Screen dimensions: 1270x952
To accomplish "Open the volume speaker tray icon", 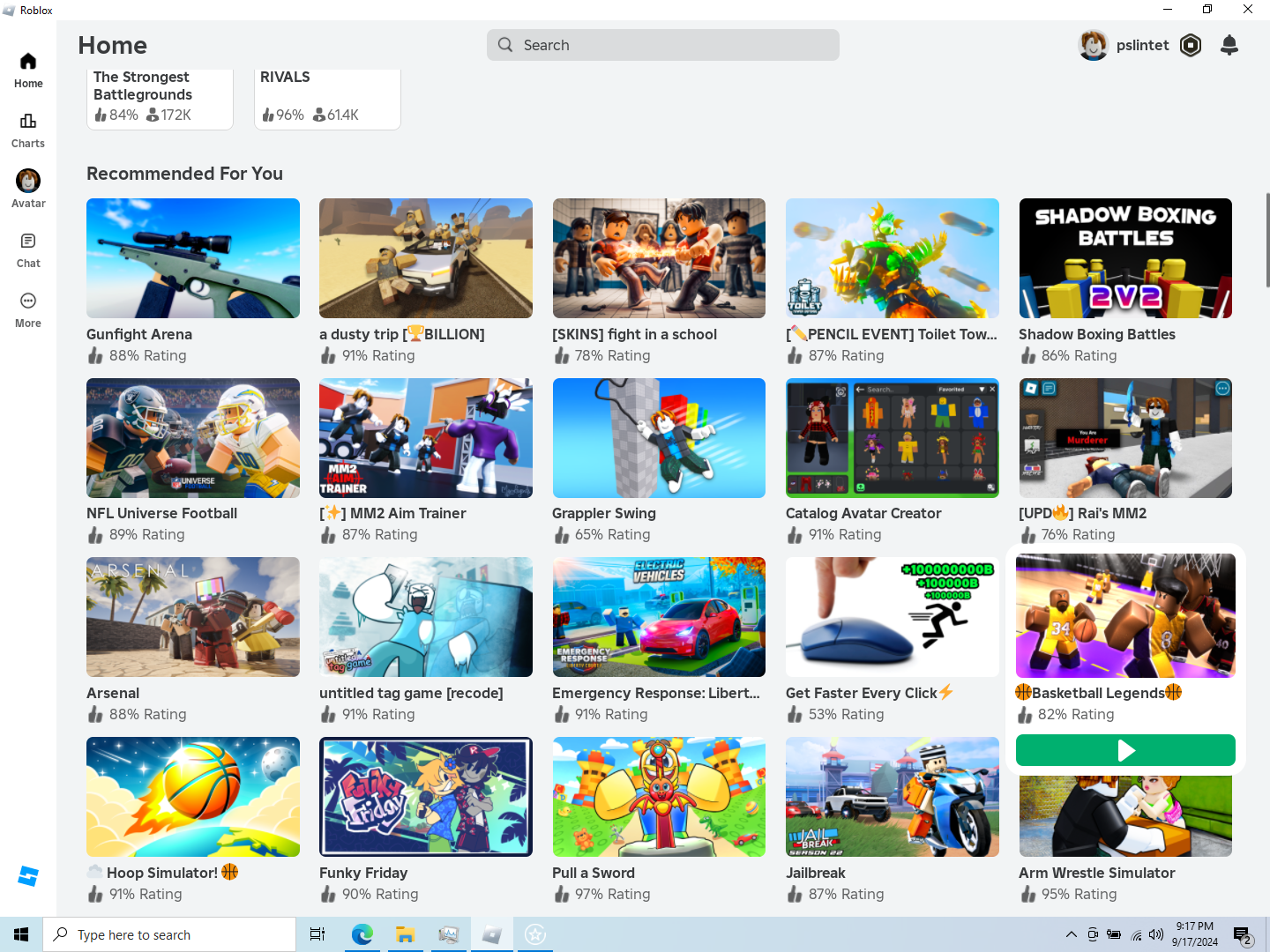I will (x=1156, y=934).
